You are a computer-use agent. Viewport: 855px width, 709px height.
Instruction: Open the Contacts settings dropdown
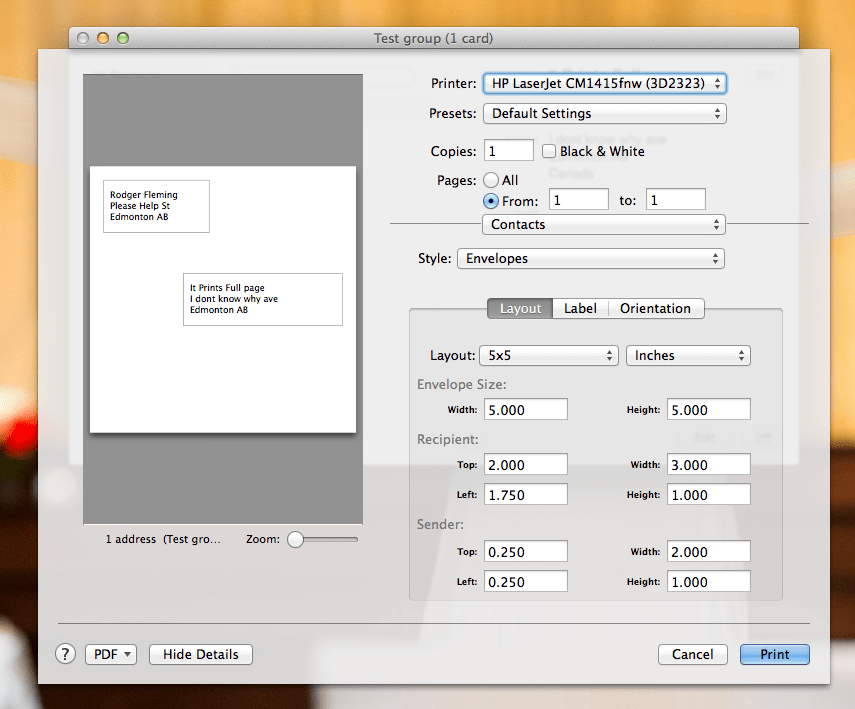point(603,224)
